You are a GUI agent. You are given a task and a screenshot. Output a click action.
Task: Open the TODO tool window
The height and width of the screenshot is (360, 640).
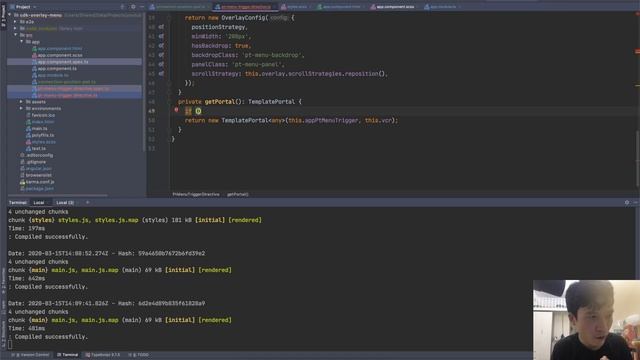tap(139, 355)
